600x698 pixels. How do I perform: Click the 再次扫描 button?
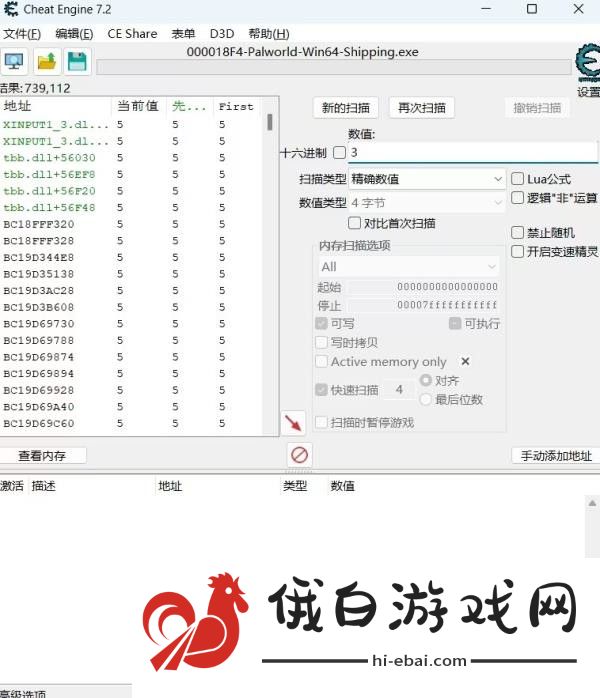[422, 108]
